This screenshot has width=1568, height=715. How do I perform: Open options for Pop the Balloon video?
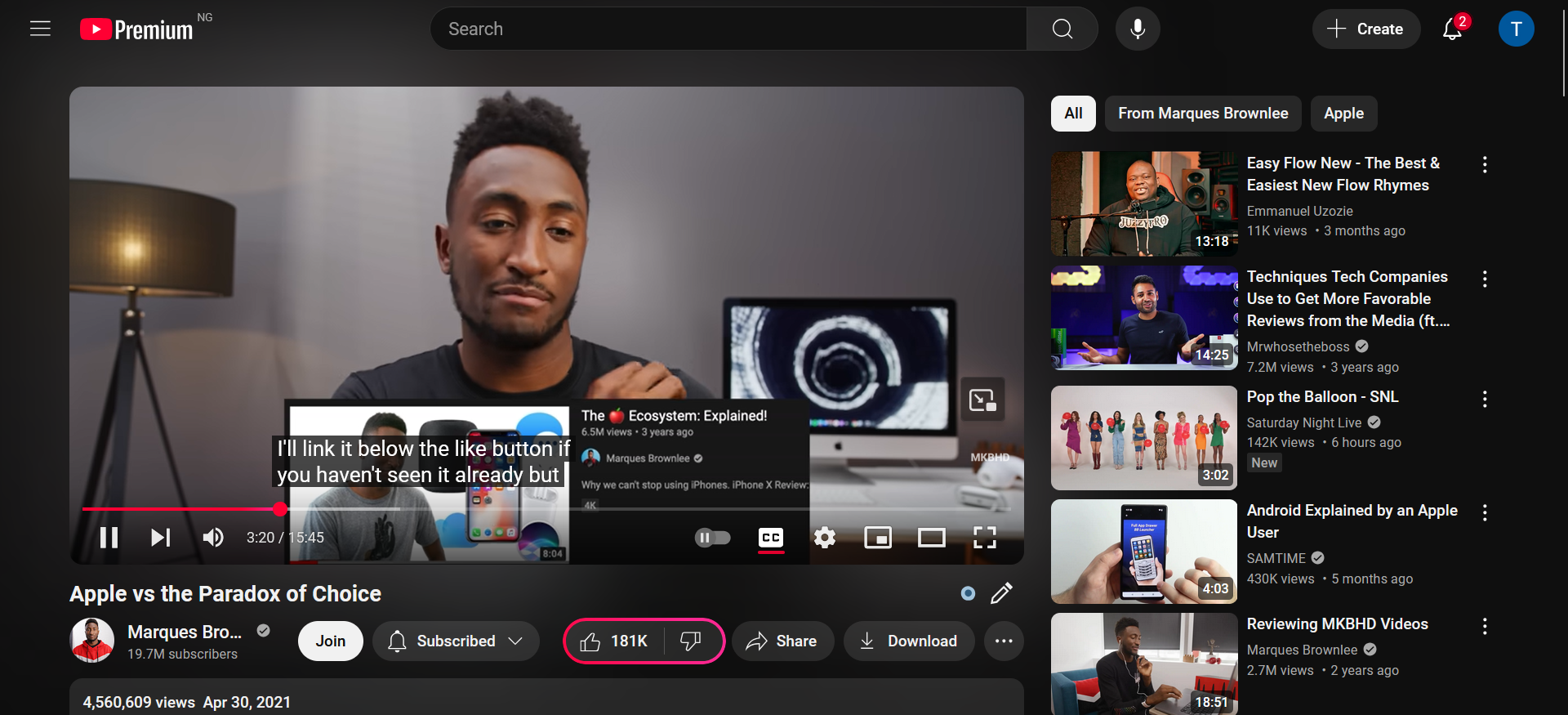tap(1485, 399)
